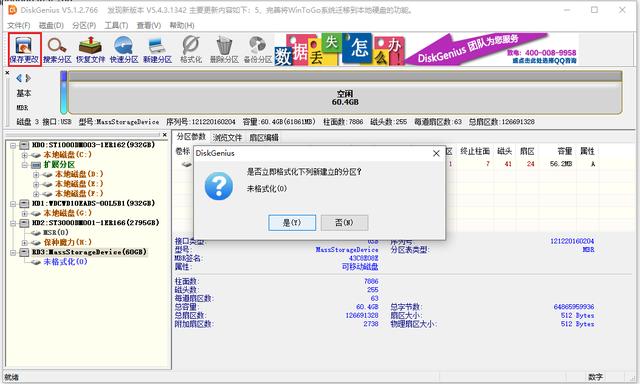Expand the 本地磁盘(F:) tree node
Image resolution: width=640 pixels, height=384 pixels.
point(36,194)
